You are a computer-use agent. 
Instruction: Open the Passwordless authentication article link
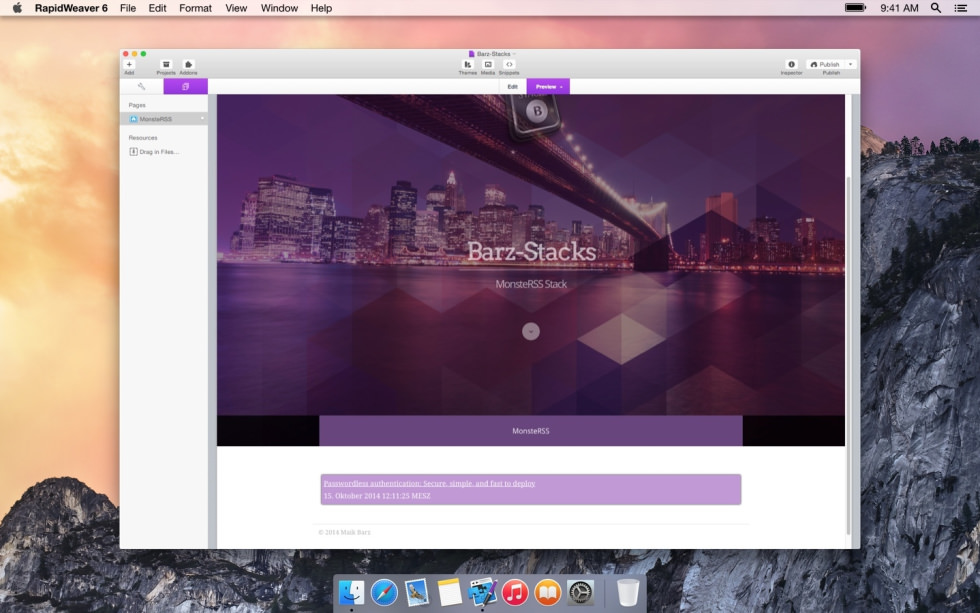[429, 483]
